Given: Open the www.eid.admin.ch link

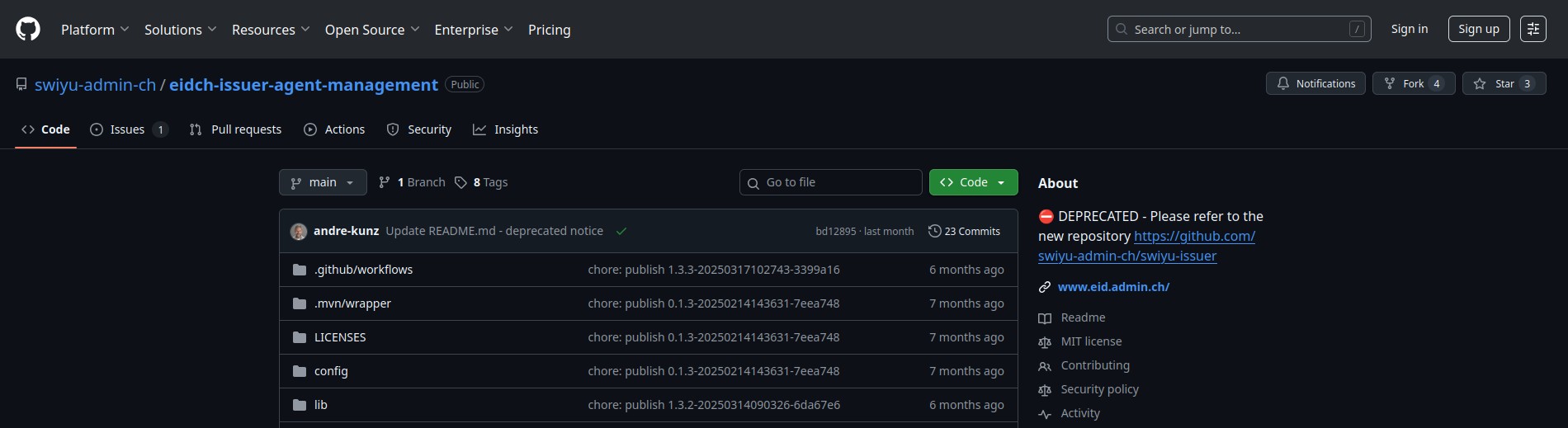Looking at the screenshot, I should 1113,287.
